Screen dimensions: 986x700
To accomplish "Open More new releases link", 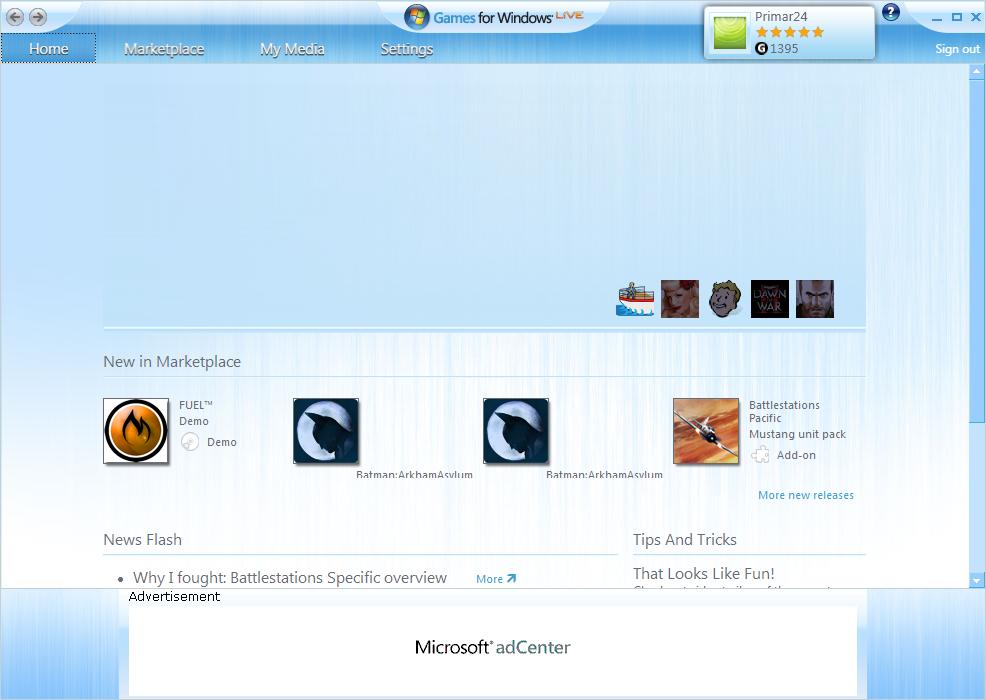I will coord(806,495).
